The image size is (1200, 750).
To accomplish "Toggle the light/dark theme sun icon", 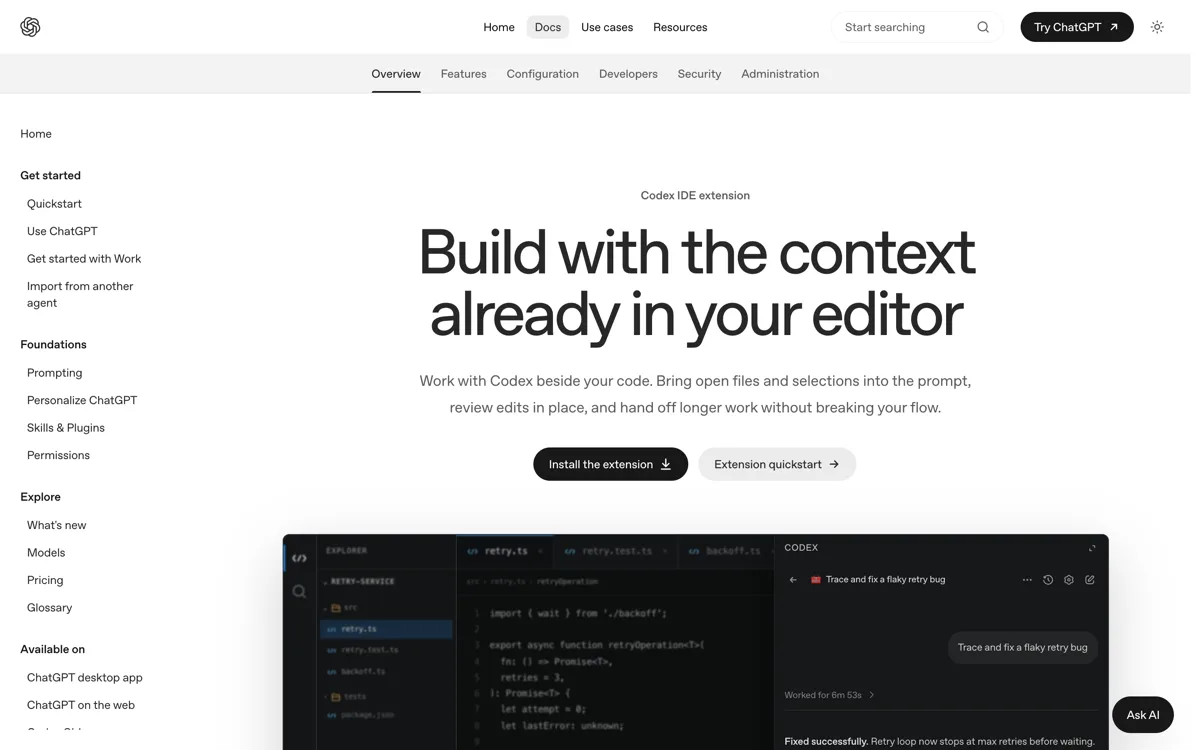I will click(x=1157, y=27).
